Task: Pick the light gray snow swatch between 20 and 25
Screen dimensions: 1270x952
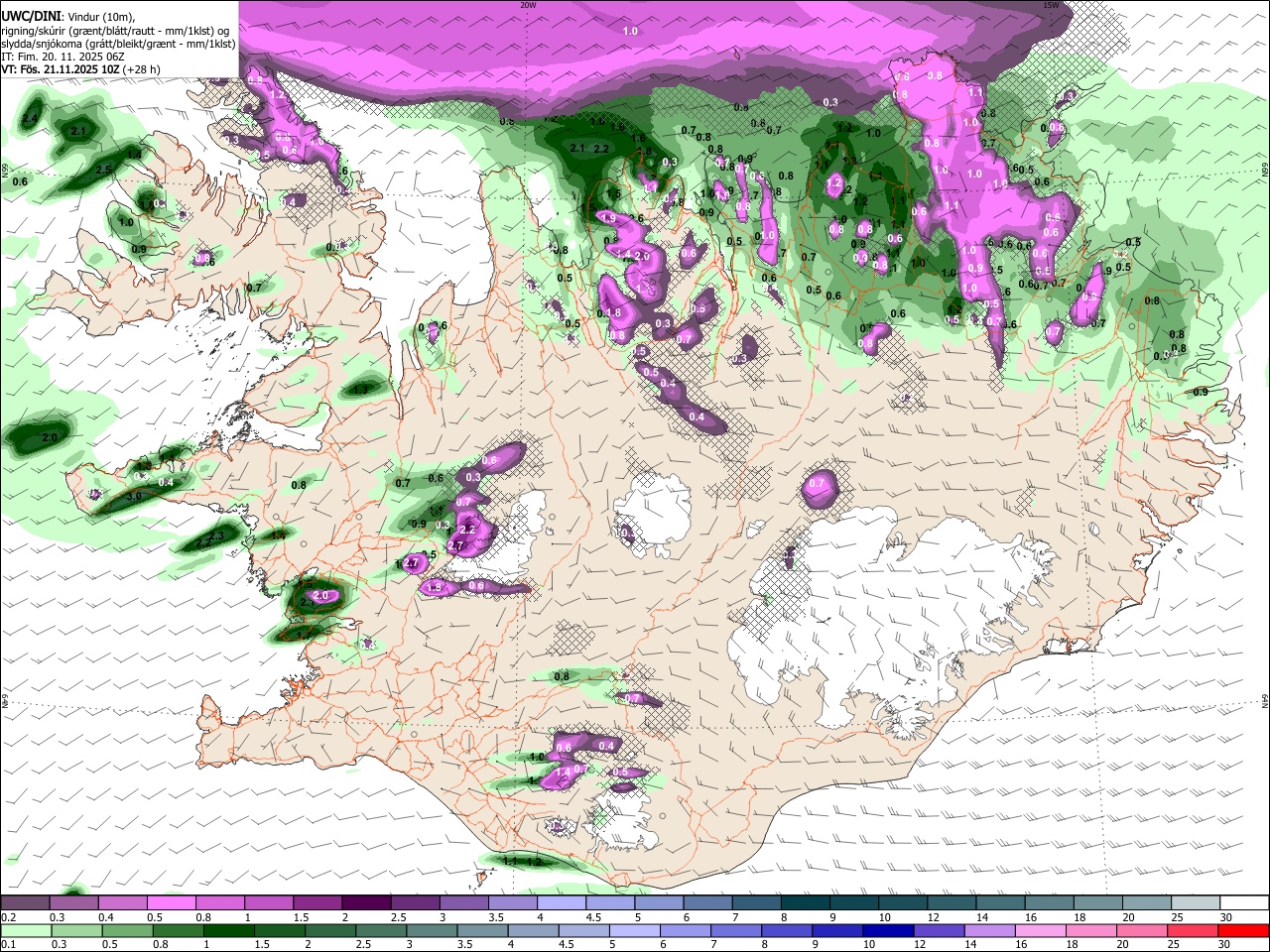Action: tap(1146, 902)
